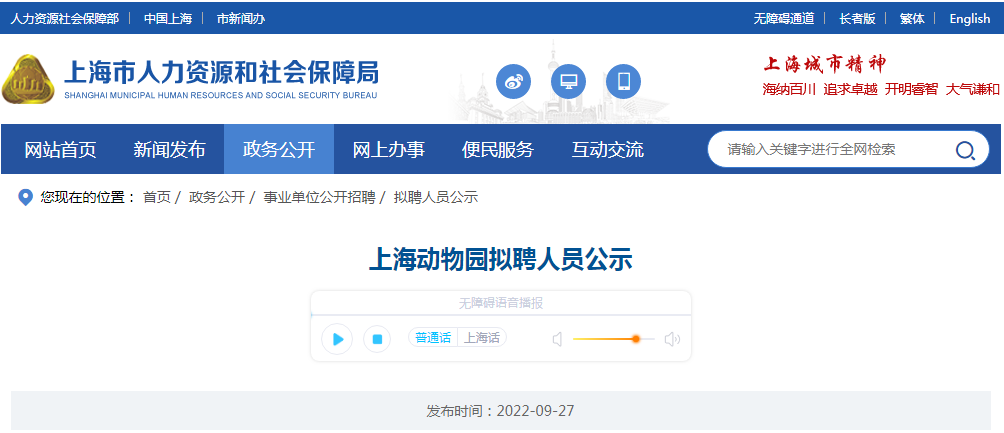
Task: Play the audio broadcast
Action: (337, 339)
